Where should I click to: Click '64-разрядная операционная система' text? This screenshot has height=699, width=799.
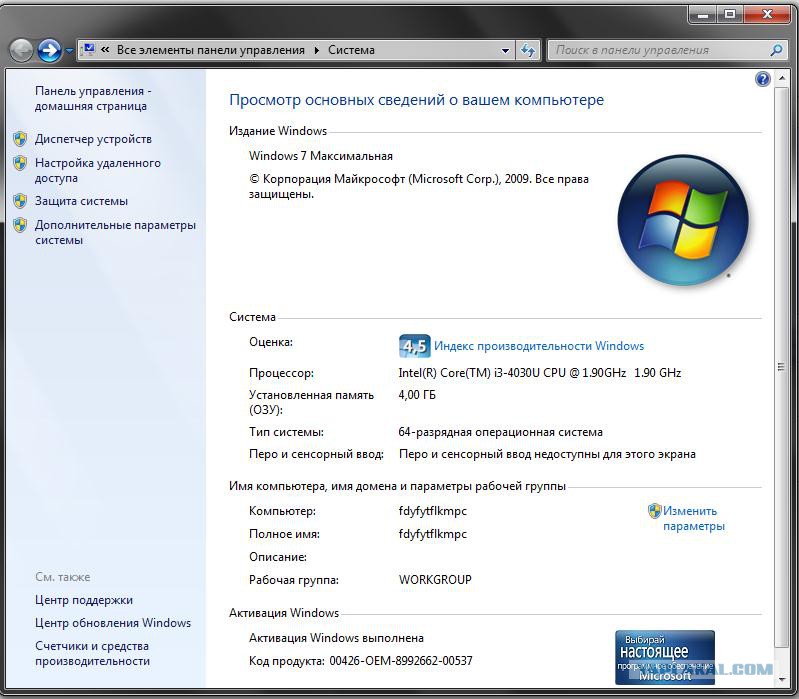[500, 432]
